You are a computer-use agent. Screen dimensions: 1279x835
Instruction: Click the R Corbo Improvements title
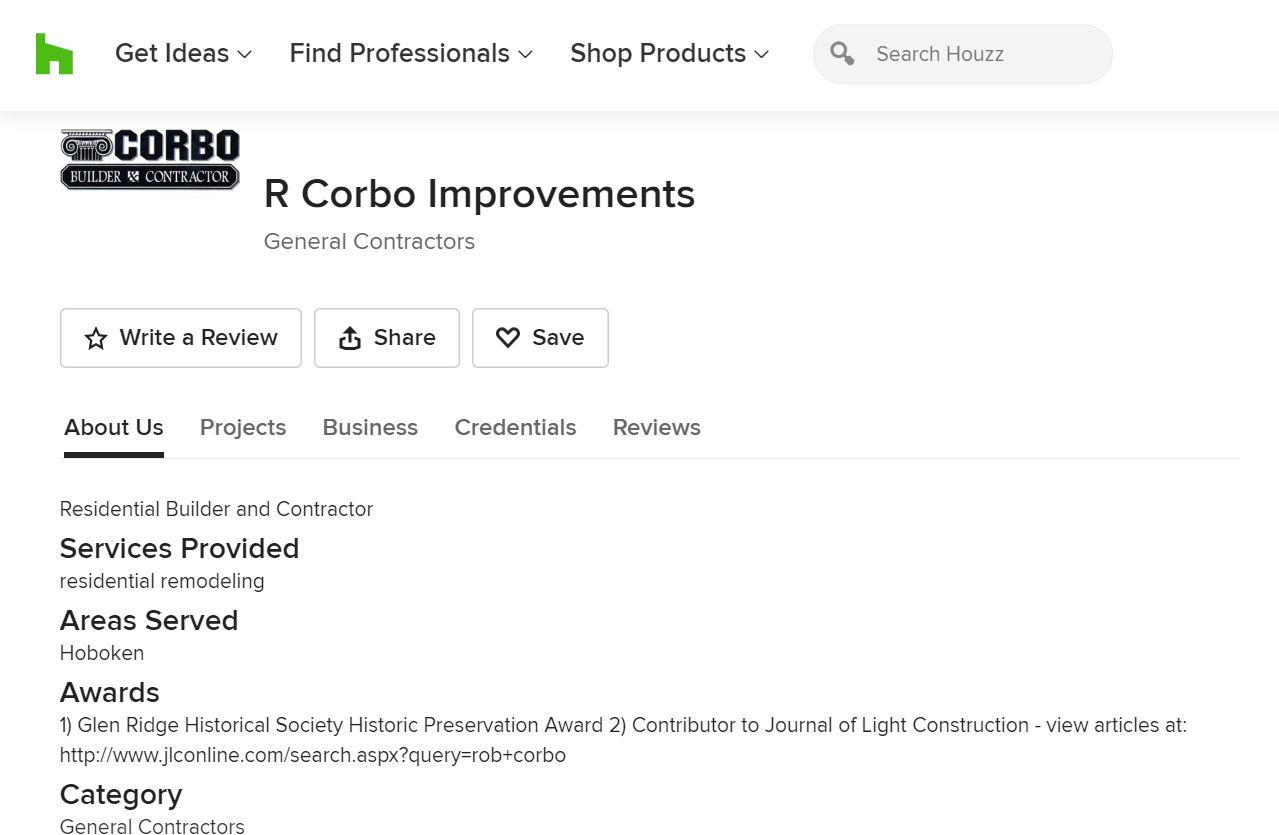tap(479, 194)
